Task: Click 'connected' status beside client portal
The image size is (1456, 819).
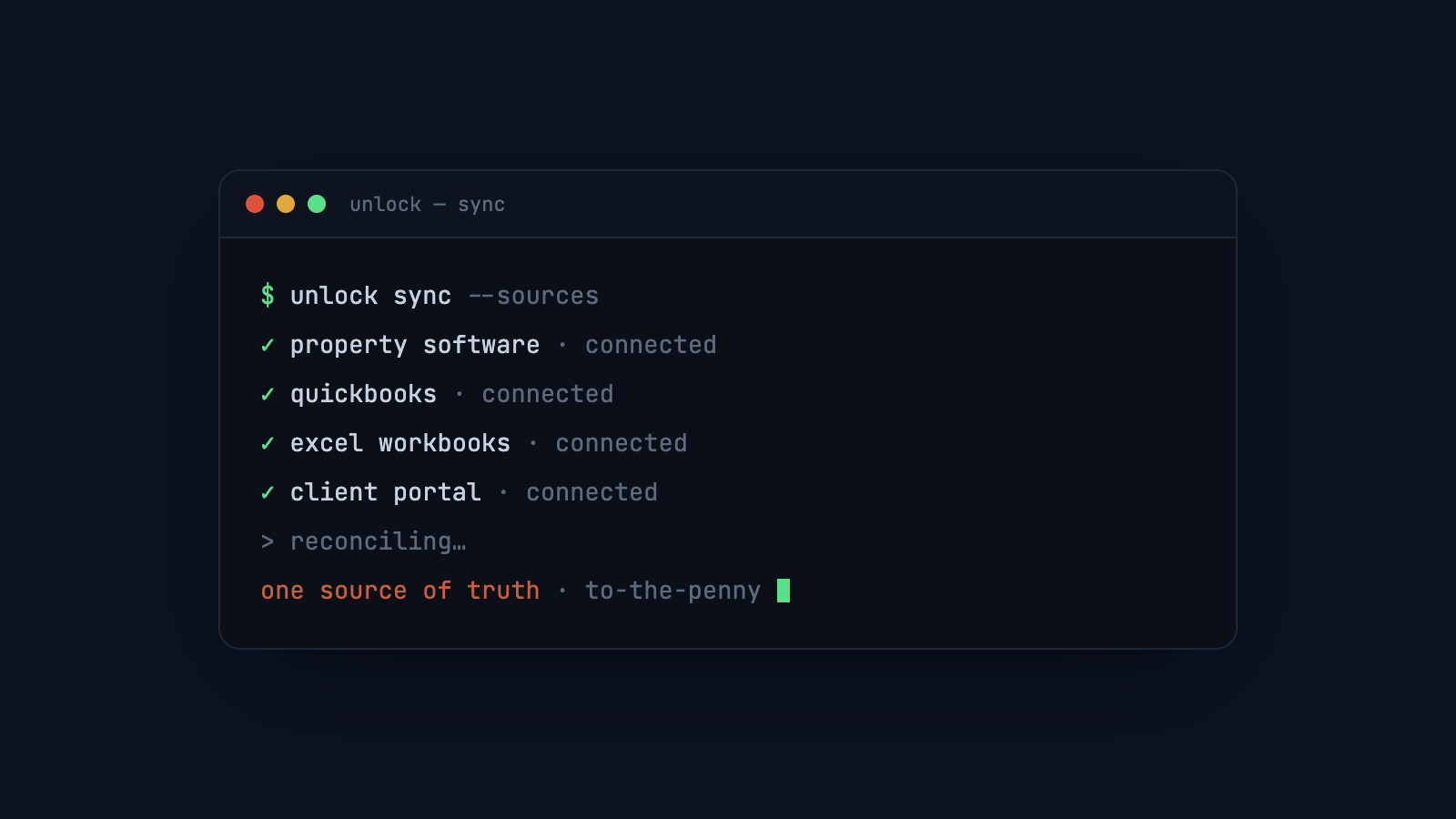Action: click(x=591, y=492)
